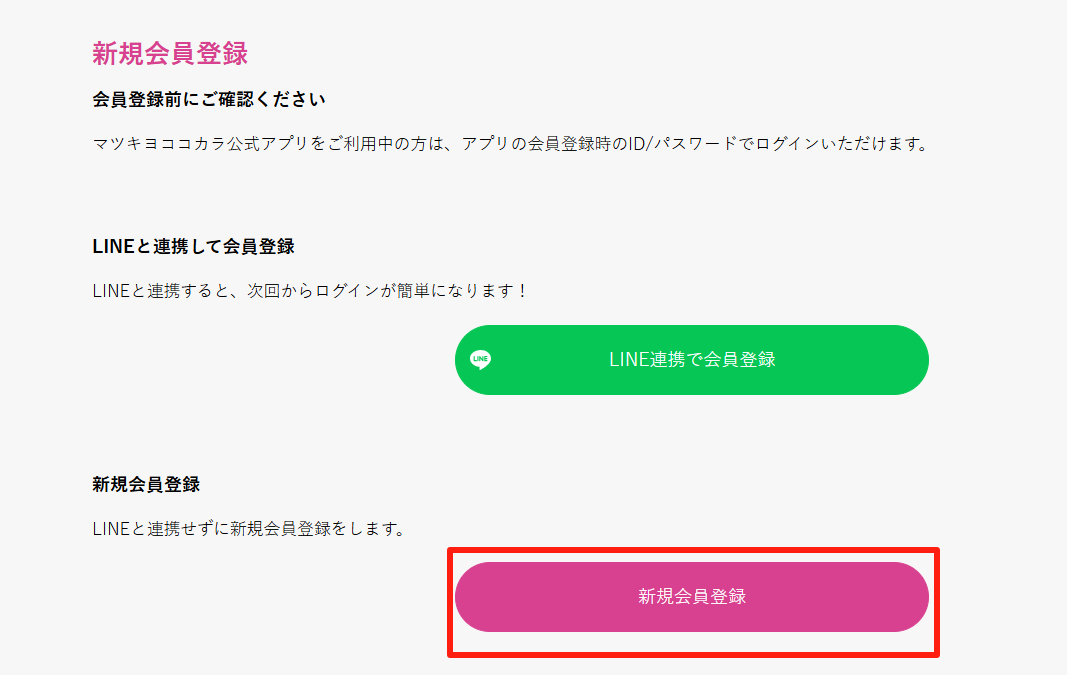Click the black 新規会員登録 section subheading
Viewport: 1067px width, 675px height.
[x=146, y=484]
